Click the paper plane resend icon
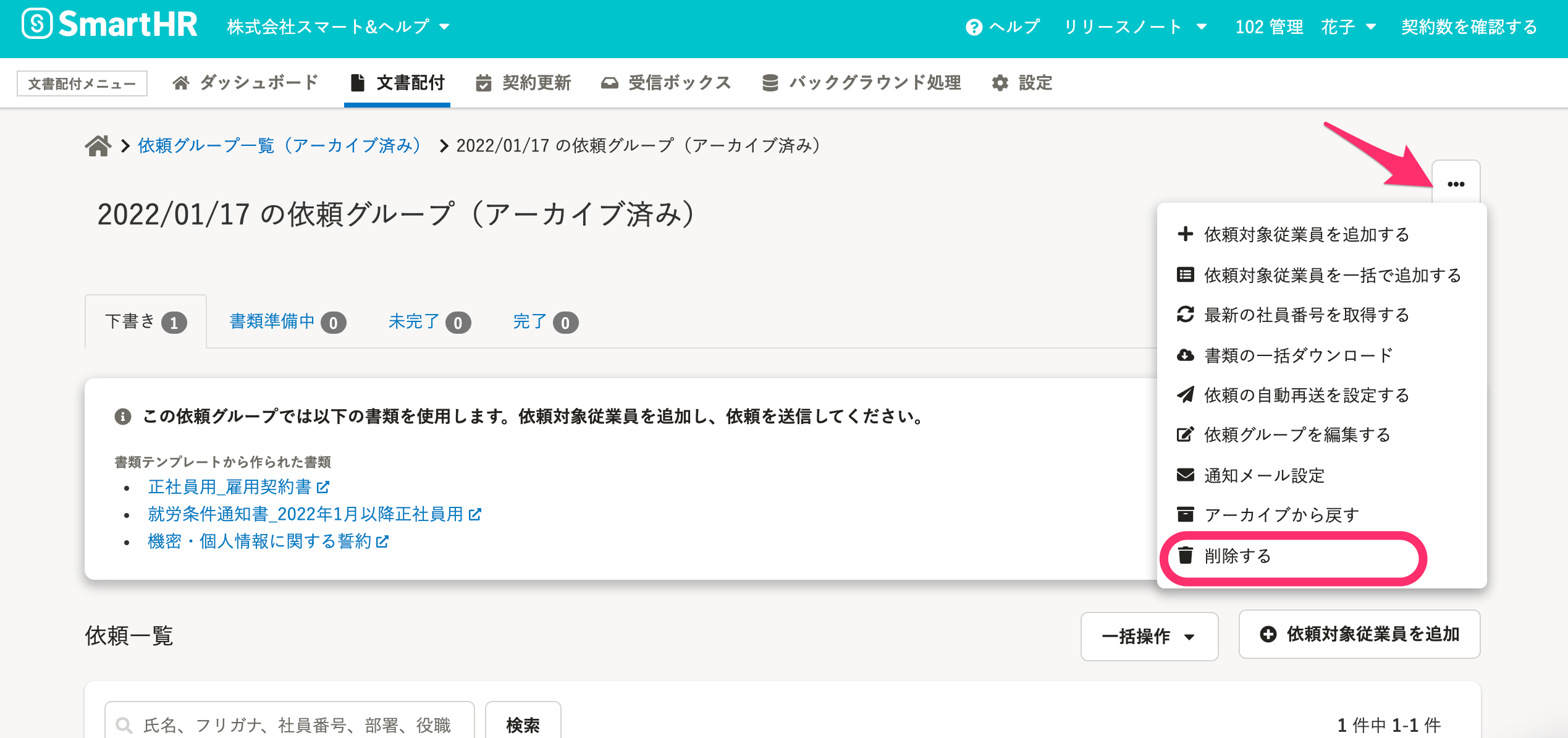Image resolution: width=1568 pixels, height=738 pixels. tap(1185, 394)
